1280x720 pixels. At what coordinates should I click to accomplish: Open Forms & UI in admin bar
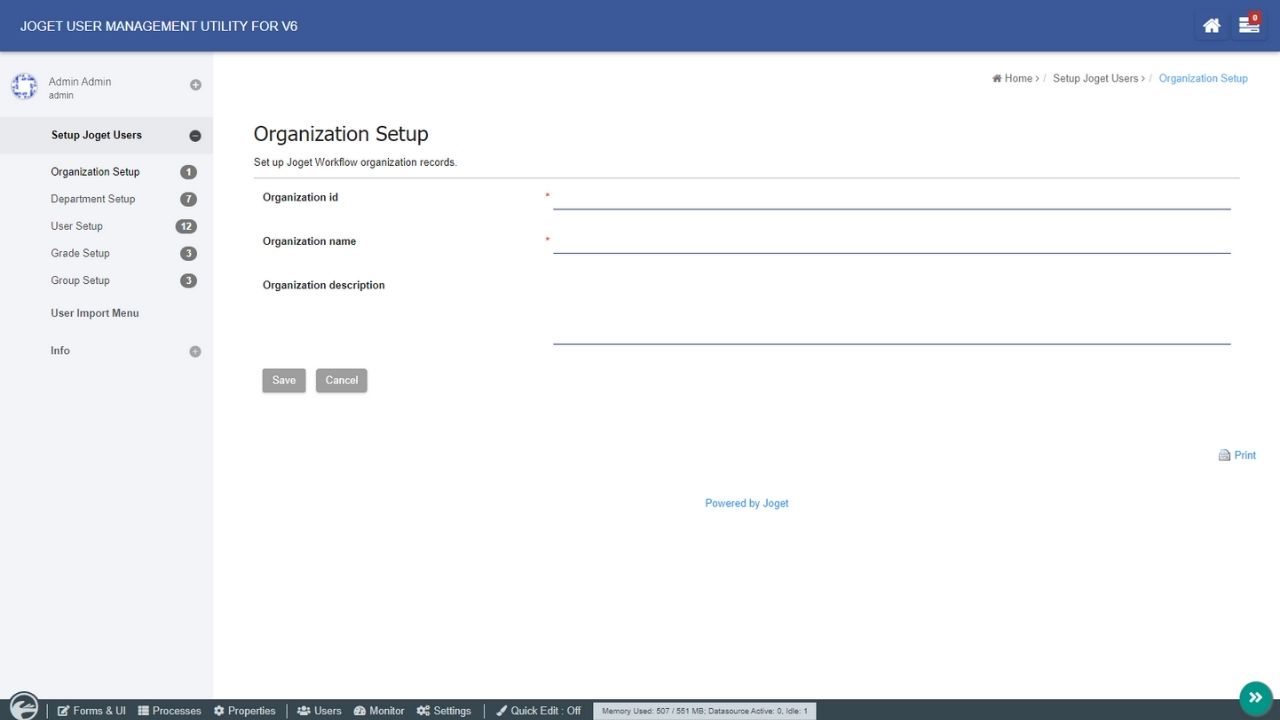(92, 711)
